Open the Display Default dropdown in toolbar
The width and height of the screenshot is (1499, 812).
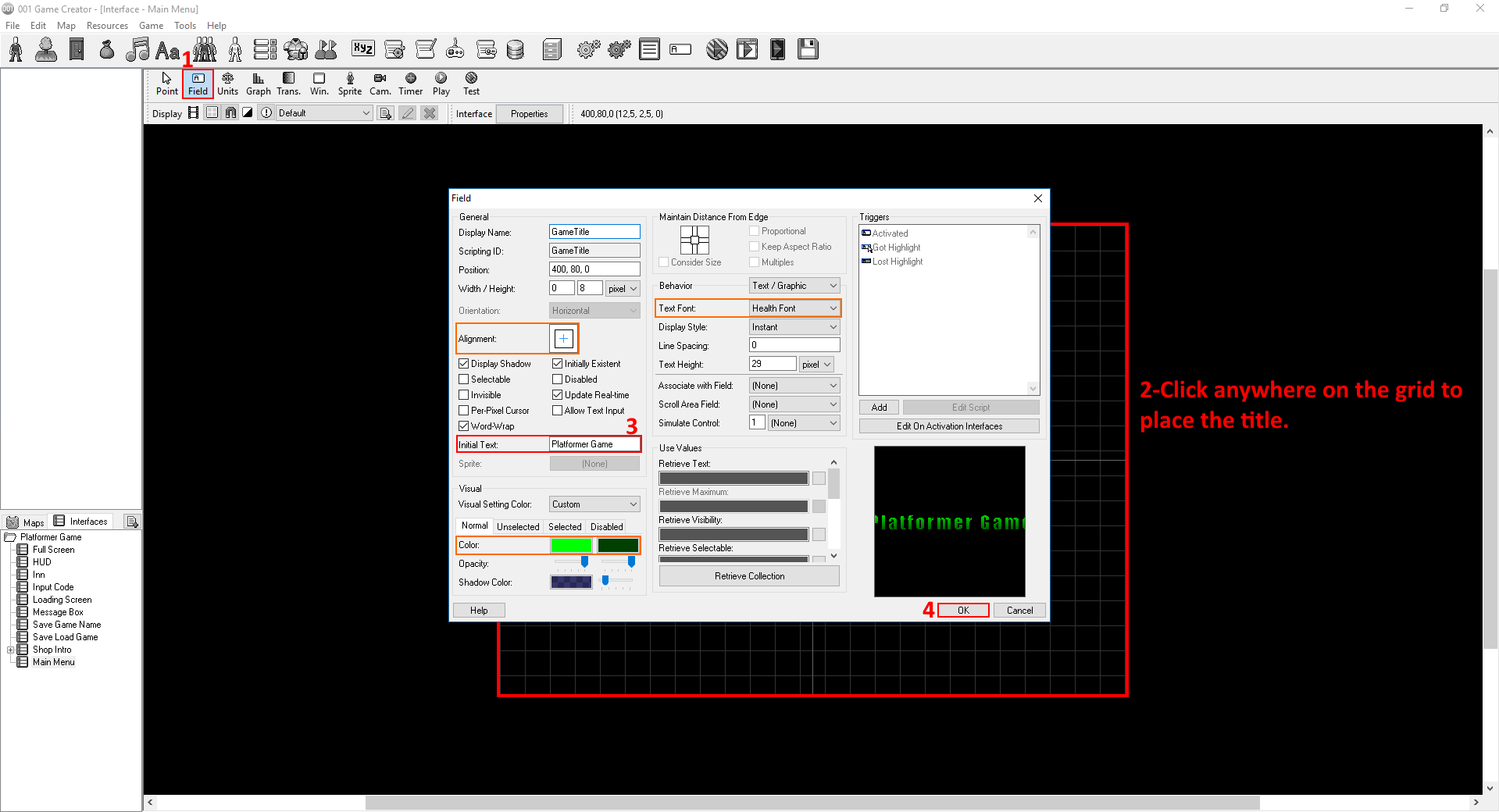tap(324, 113)
